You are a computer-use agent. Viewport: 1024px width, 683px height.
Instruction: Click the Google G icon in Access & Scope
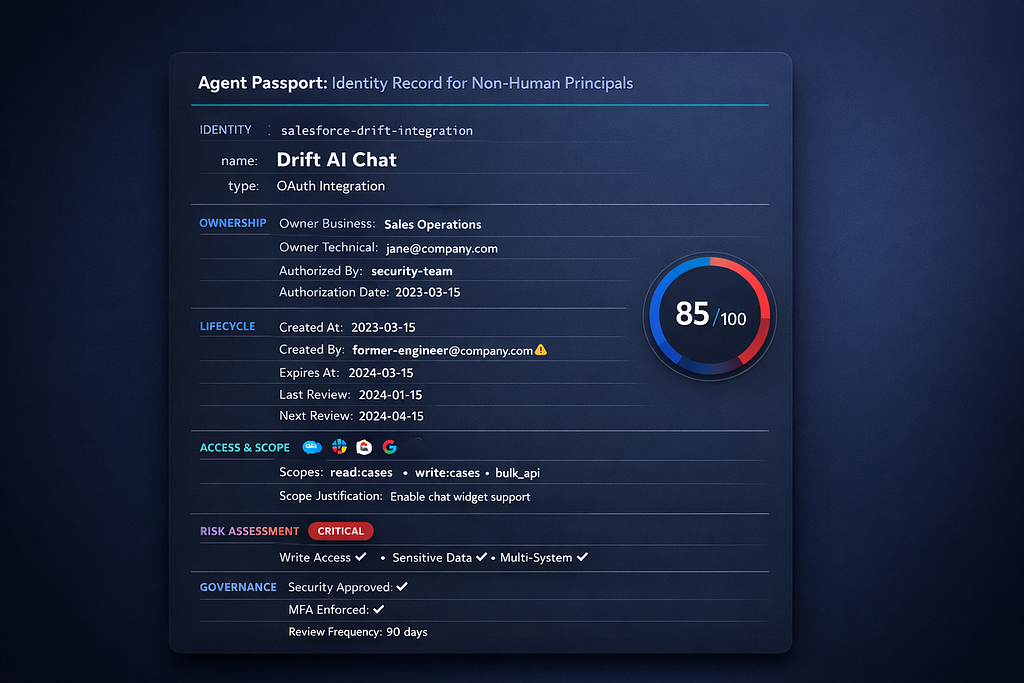click(390, 447)
